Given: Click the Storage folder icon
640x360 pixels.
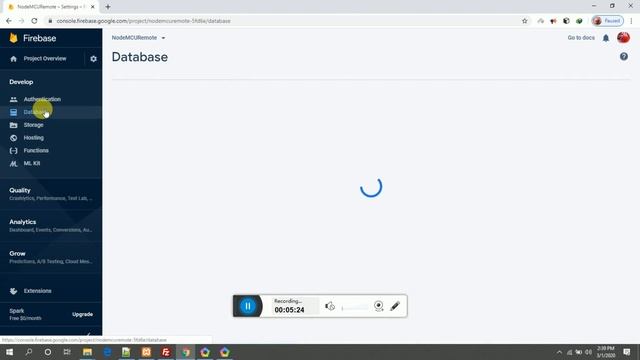Looking at the screenshot, I should pos(13,125).
